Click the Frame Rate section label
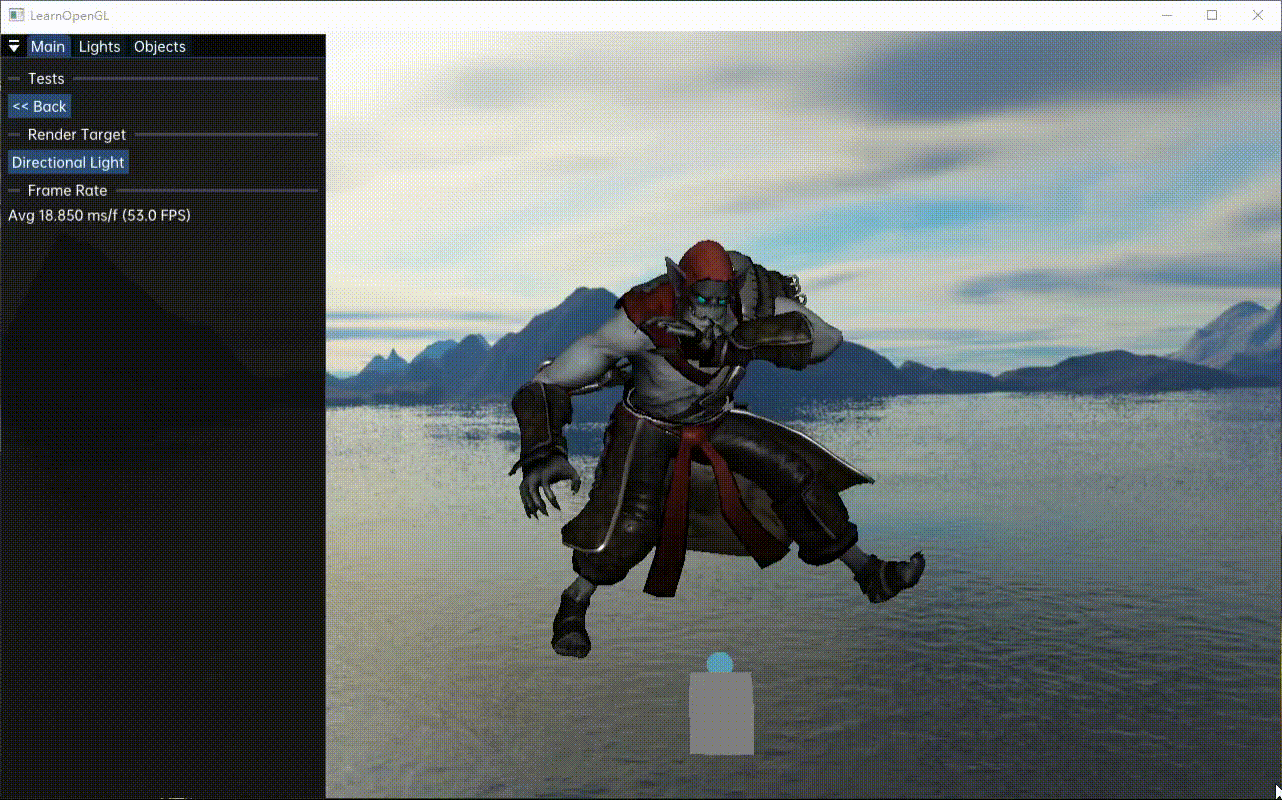This screenshot has height=800, width=1282. (67, 190)
